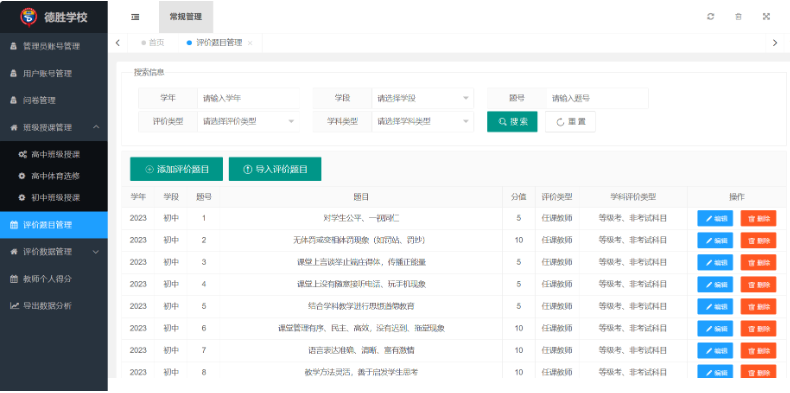Delete question 1 对学生公平
Viewport: 790px width, 393px height.
(x=758, y=219)
